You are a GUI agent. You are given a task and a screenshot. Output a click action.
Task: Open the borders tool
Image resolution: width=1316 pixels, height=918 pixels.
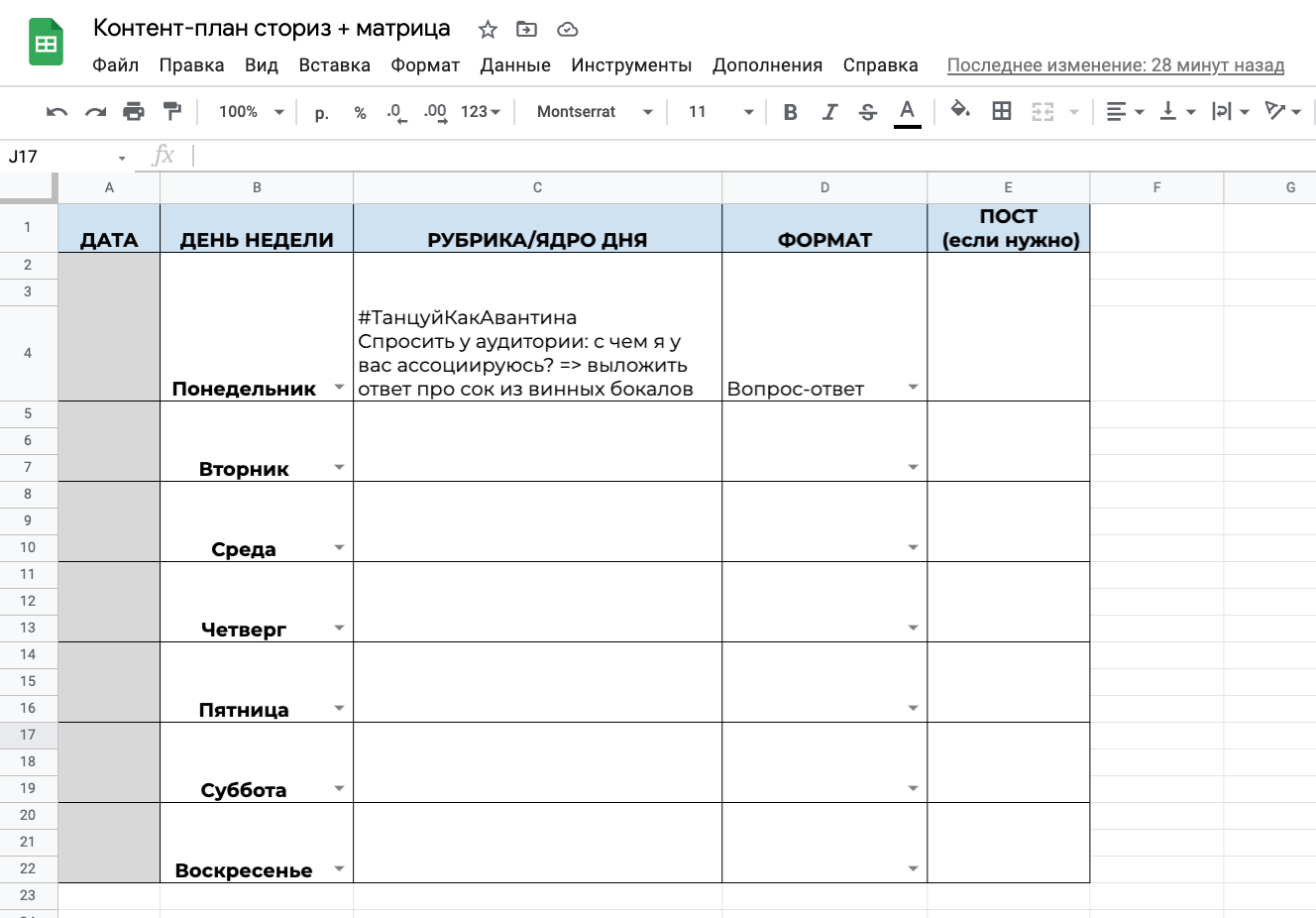[1002, 111]
